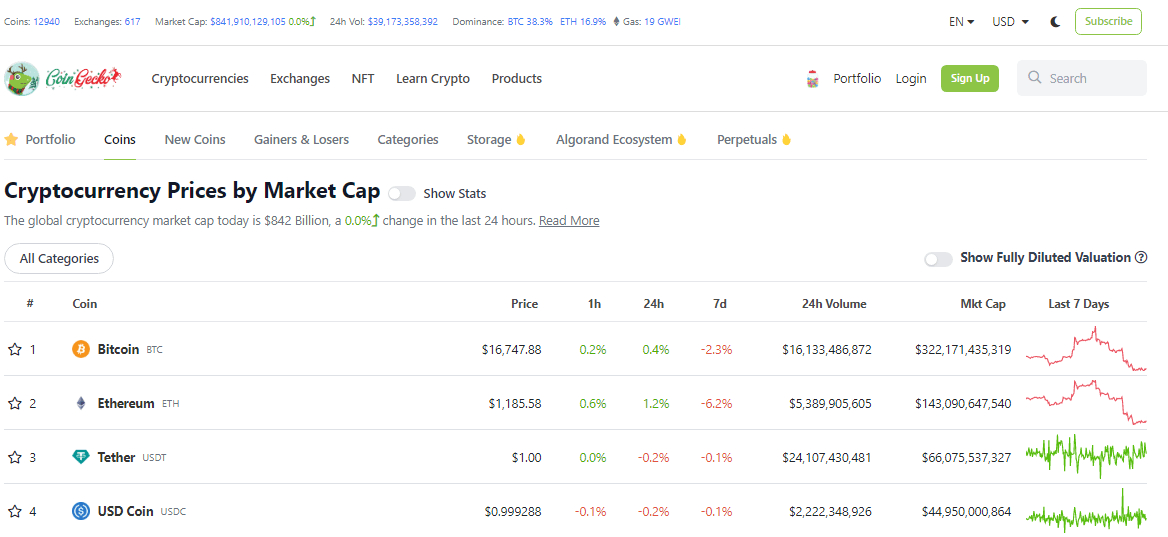
Task: Open the NFT menu
Action: (363, 78)
